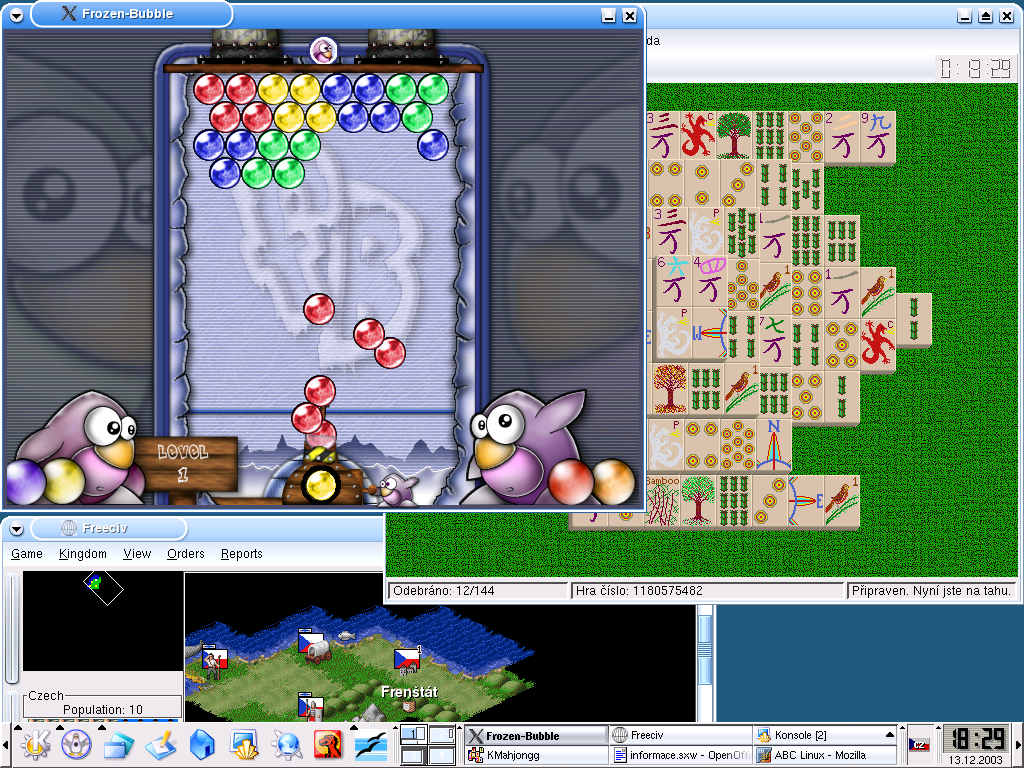Open the pencil-and-paper editor icon in panel
The height and width of the screenshot is (768, 1024).
click(x=160, y=744)
